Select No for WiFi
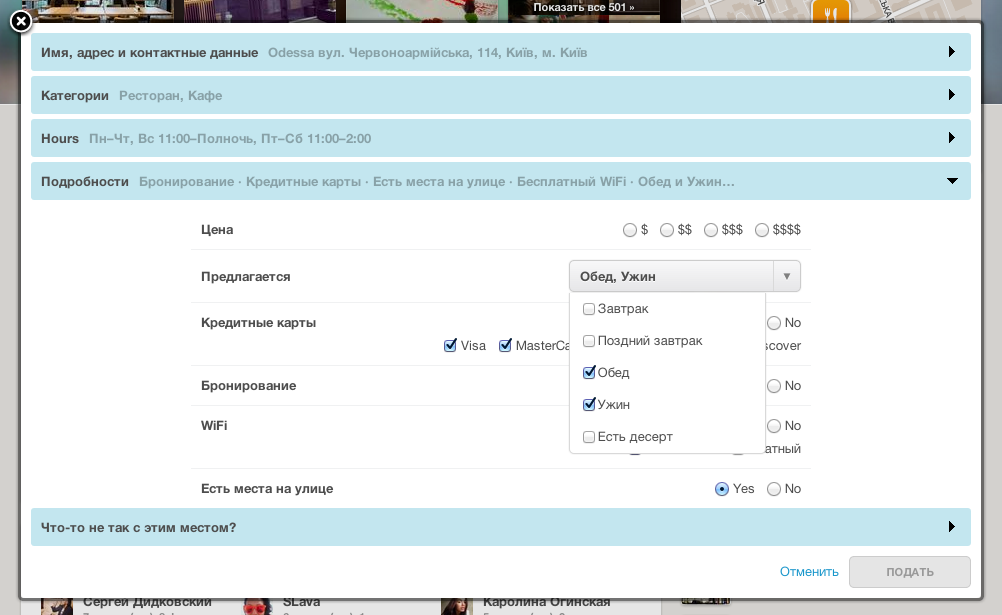 [774, 426]
